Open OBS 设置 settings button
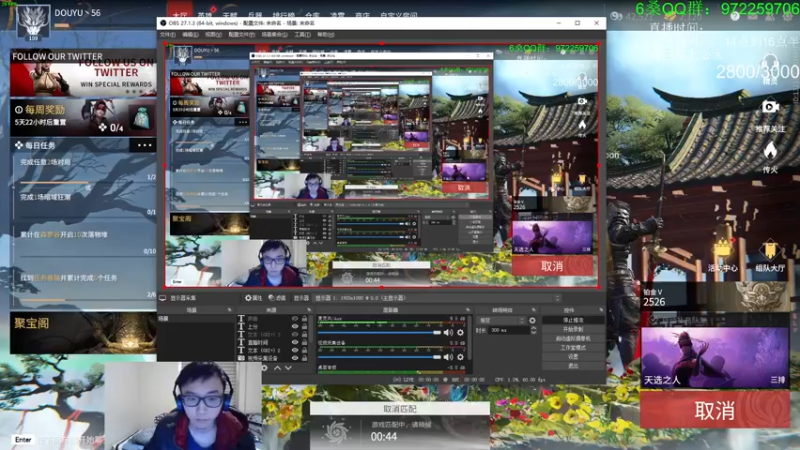The width and height of the screenshot is (800, 450). click(x=573, y=357)
